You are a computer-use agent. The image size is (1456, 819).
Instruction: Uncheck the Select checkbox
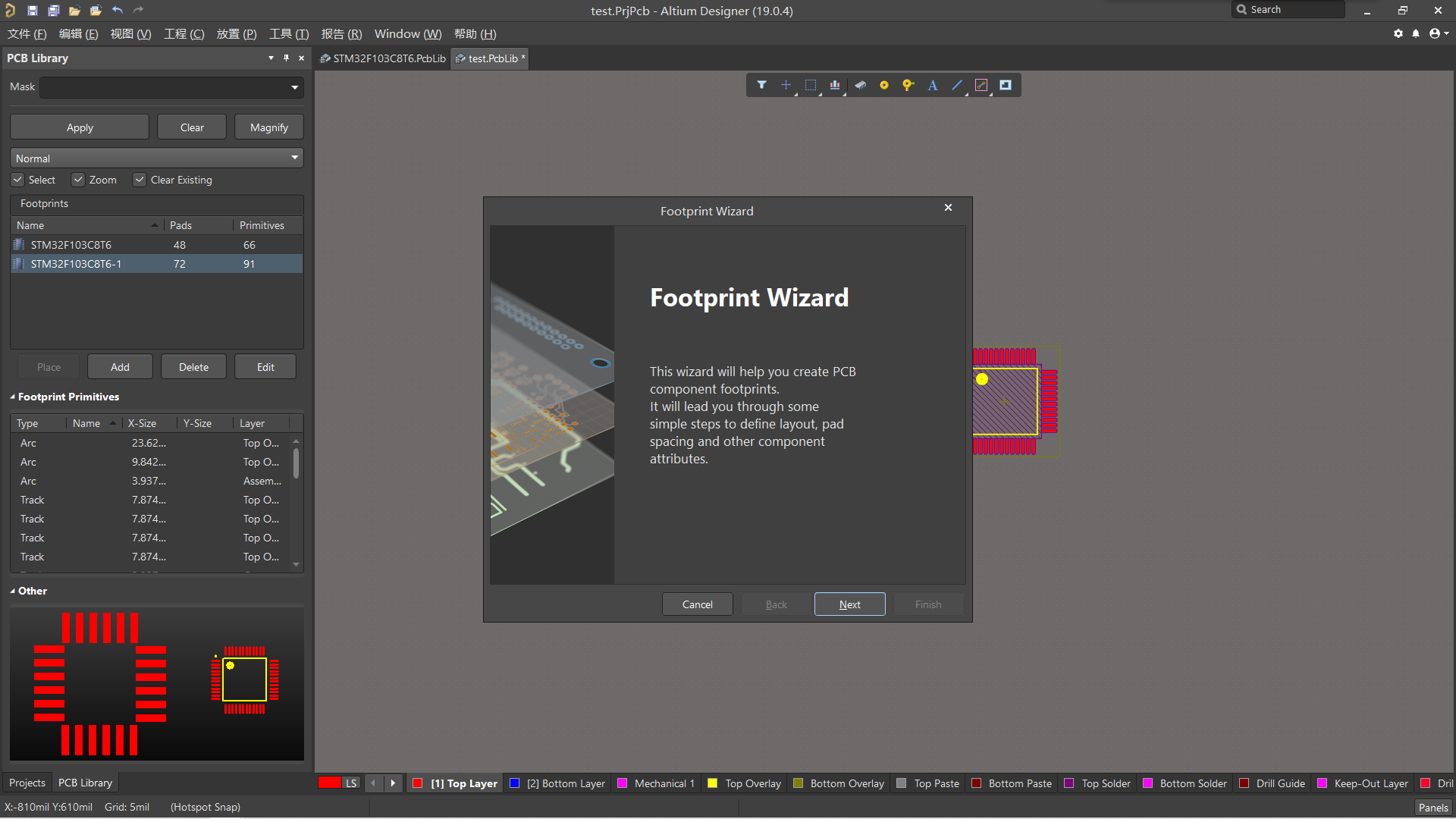[x=18, y=180]
